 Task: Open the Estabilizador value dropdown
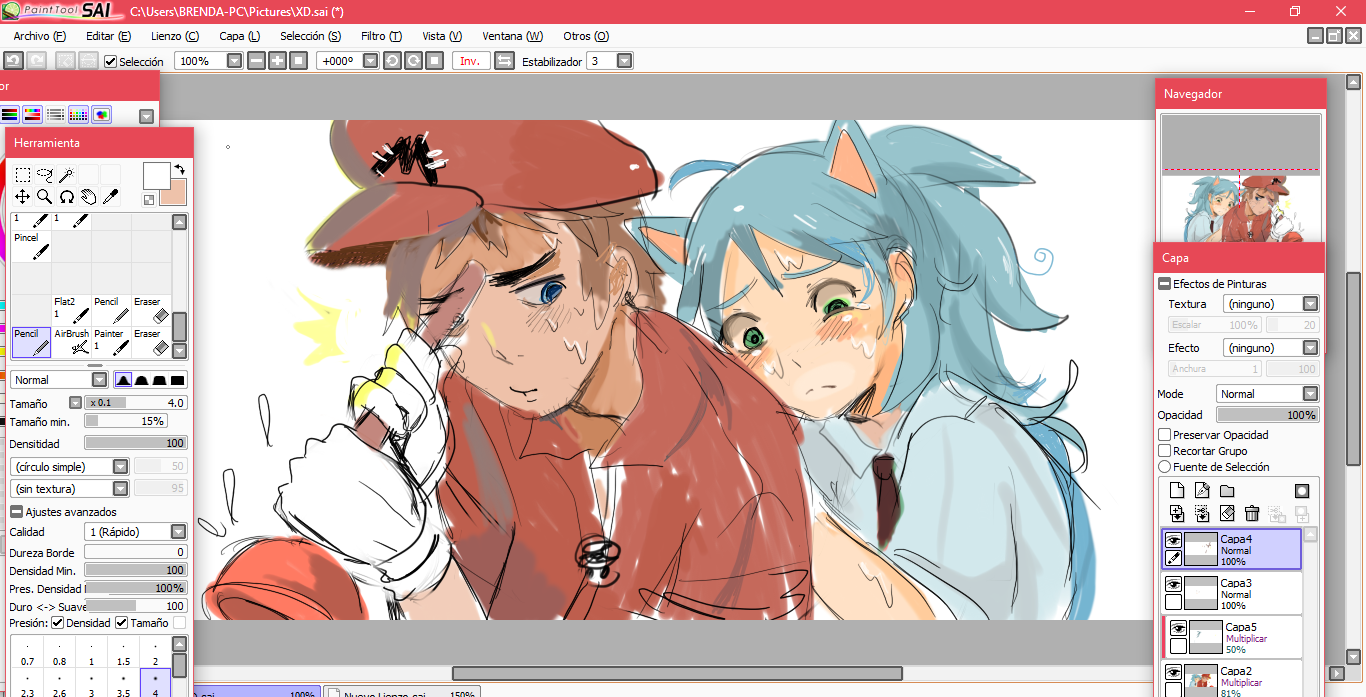(x=625, y=61)
